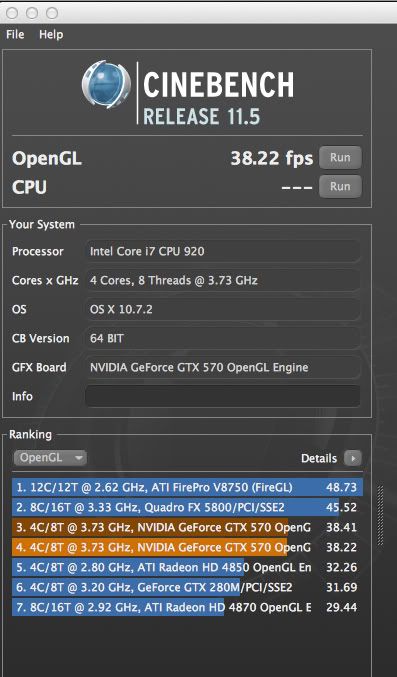Click into the Info text field
Screen dimensions: 397x677
click(x=222, y=396)
